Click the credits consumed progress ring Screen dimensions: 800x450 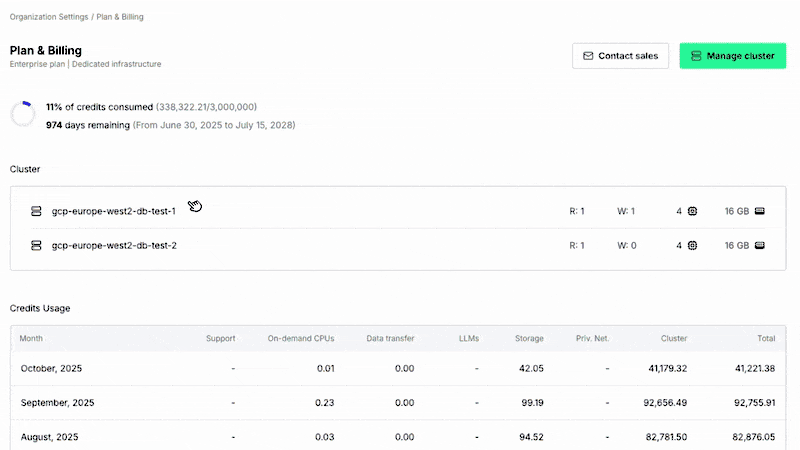pos(23,114)
